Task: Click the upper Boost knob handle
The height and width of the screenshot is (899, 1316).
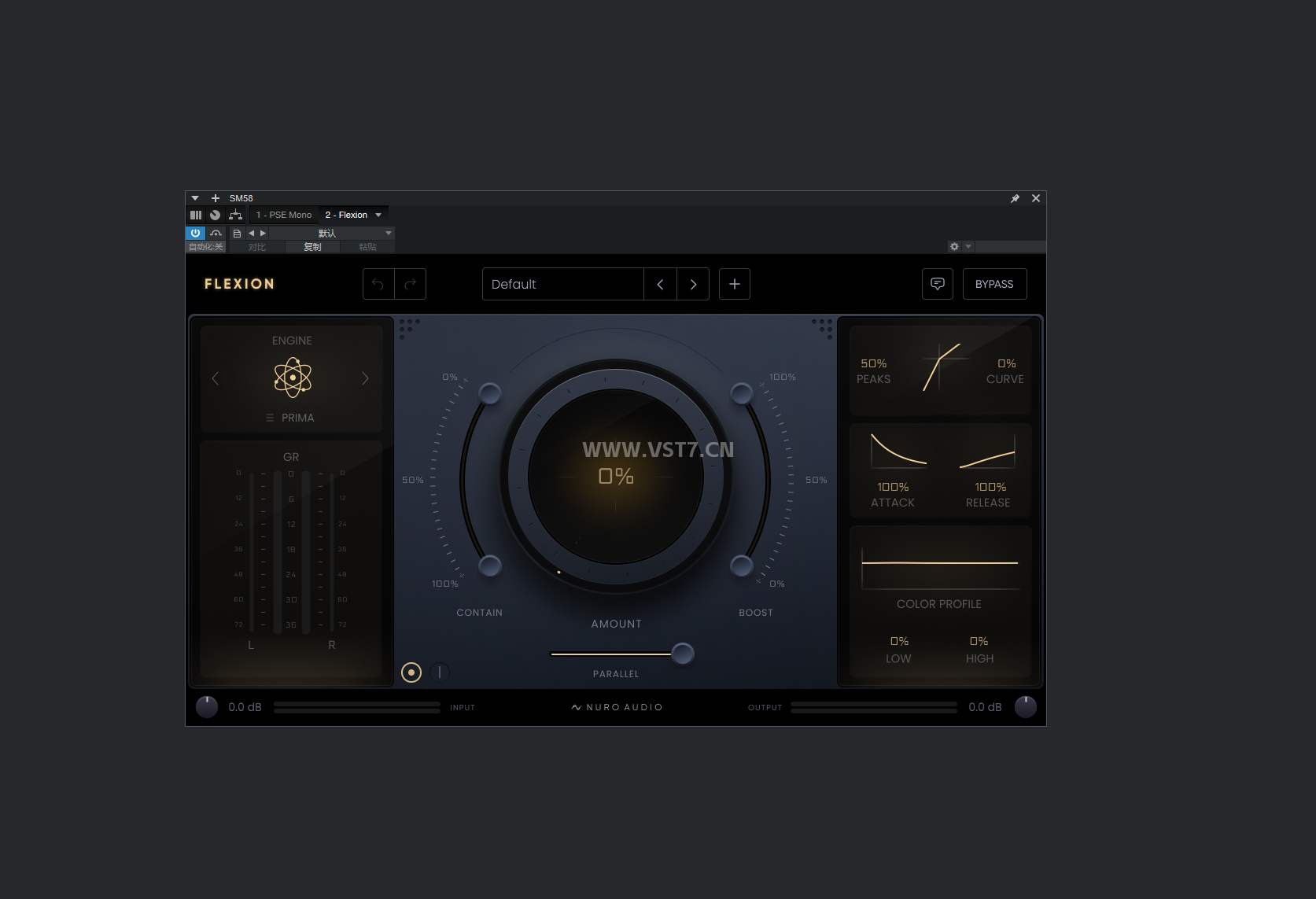Action: click(742, 393)
